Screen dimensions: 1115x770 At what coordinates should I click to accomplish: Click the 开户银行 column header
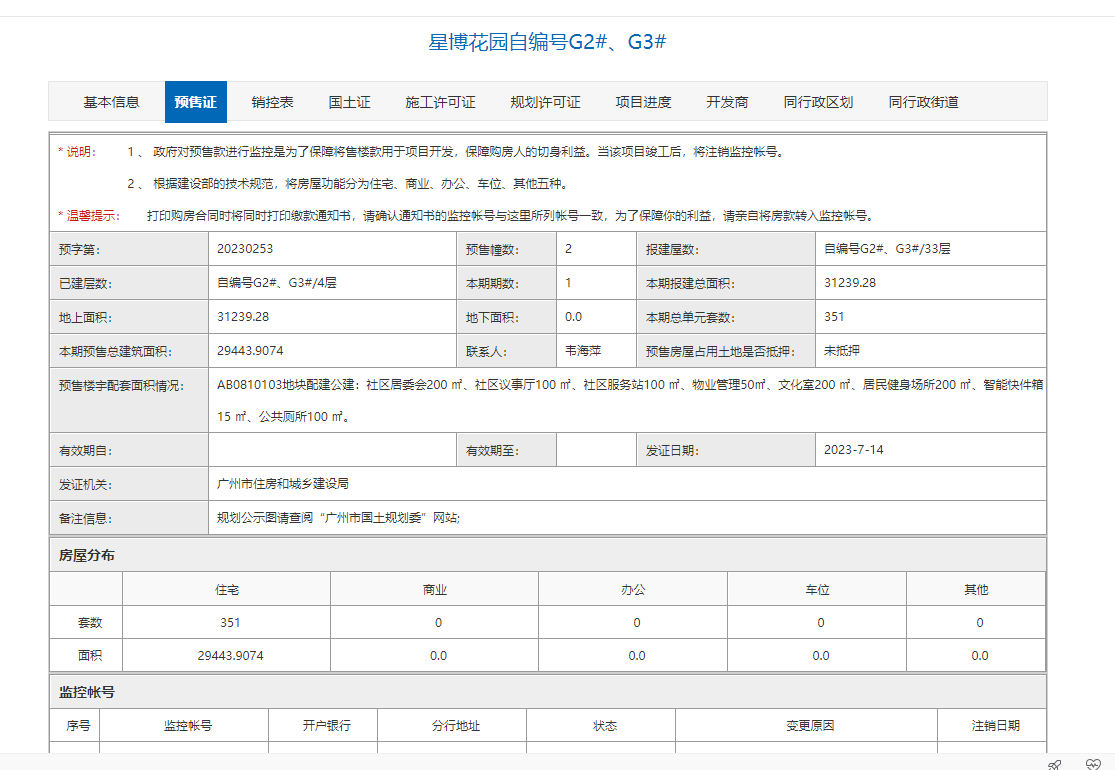click(x=326, y=726)
